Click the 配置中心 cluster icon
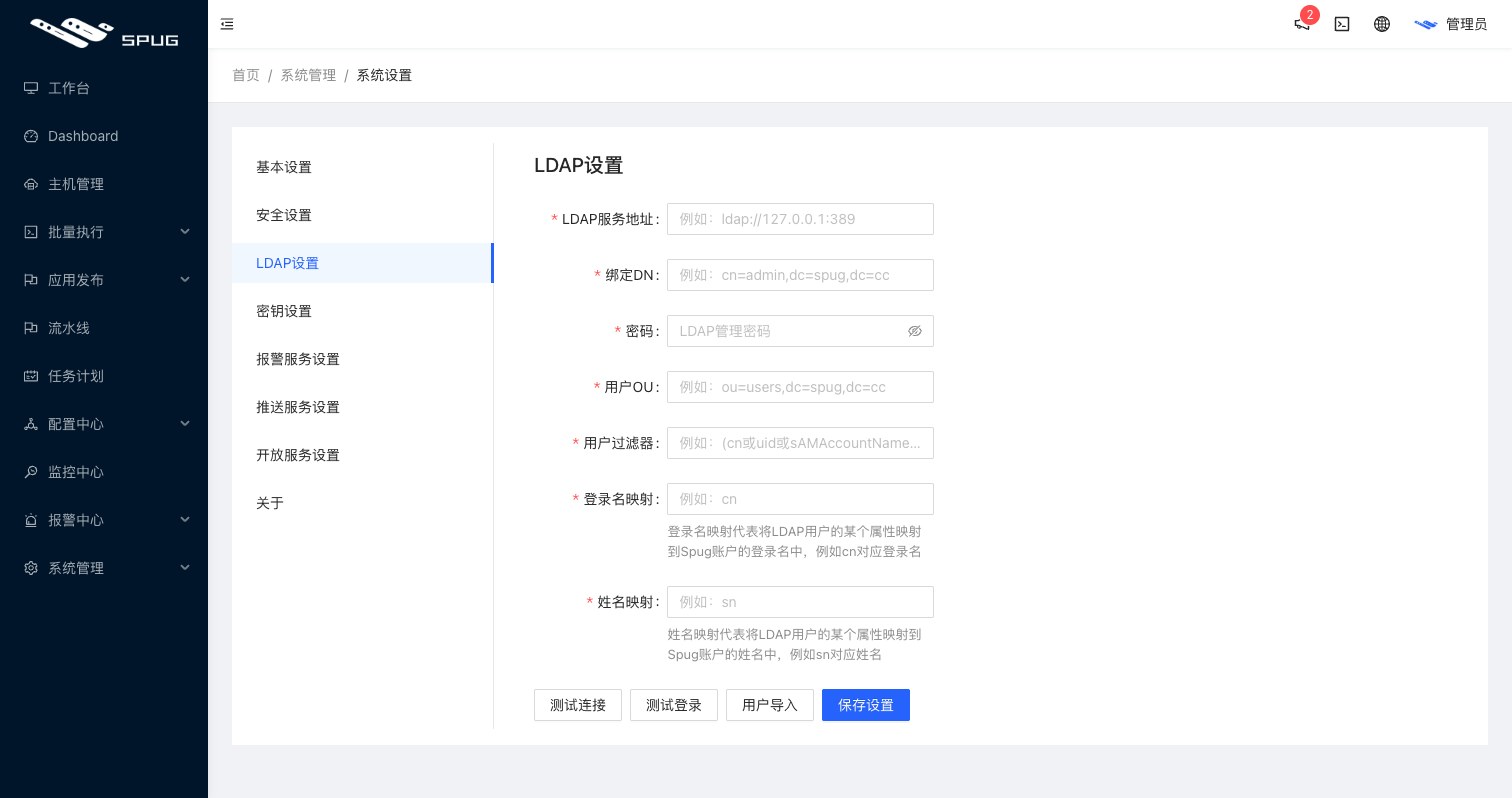Viewport: 1512px width, 798px height. (x=31, y=424)
